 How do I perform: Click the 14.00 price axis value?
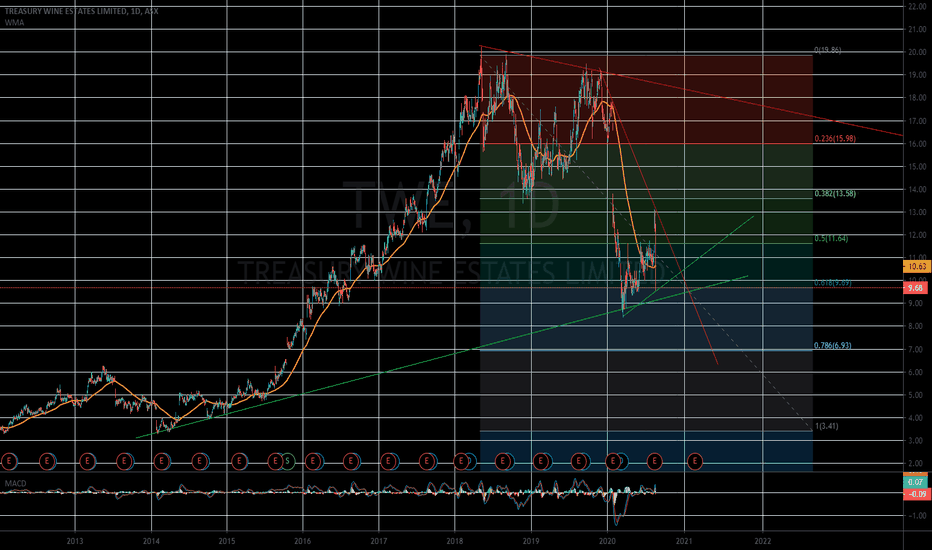click(917, 190)
